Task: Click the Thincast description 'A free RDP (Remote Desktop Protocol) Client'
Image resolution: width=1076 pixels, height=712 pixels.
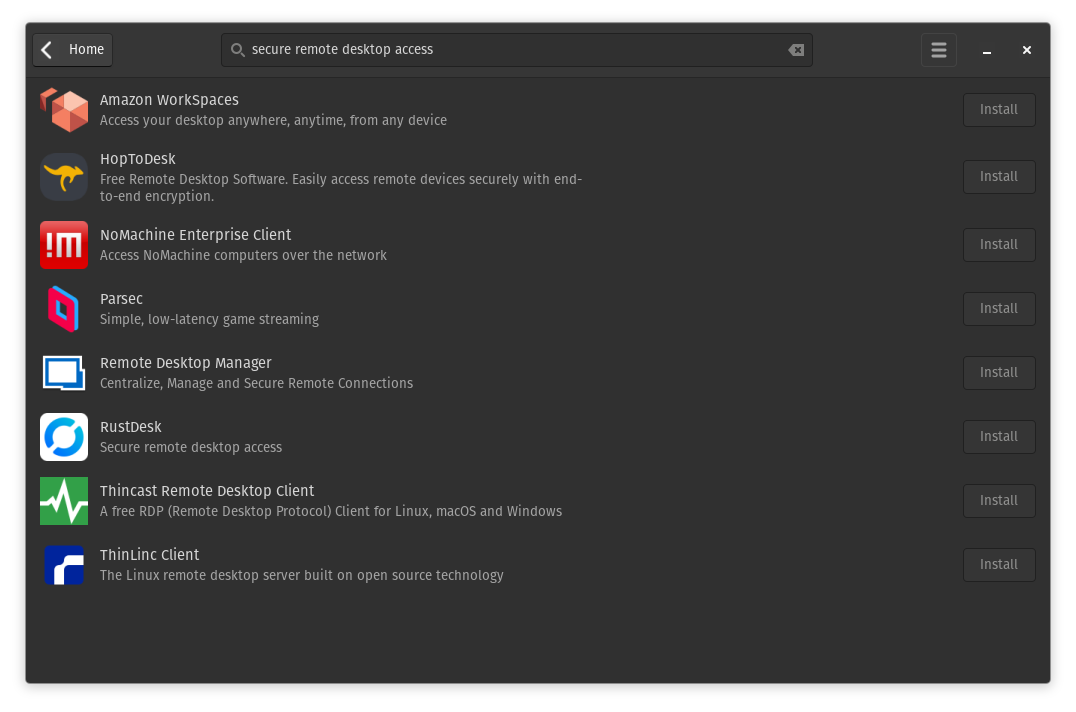Action: point(234,512)
